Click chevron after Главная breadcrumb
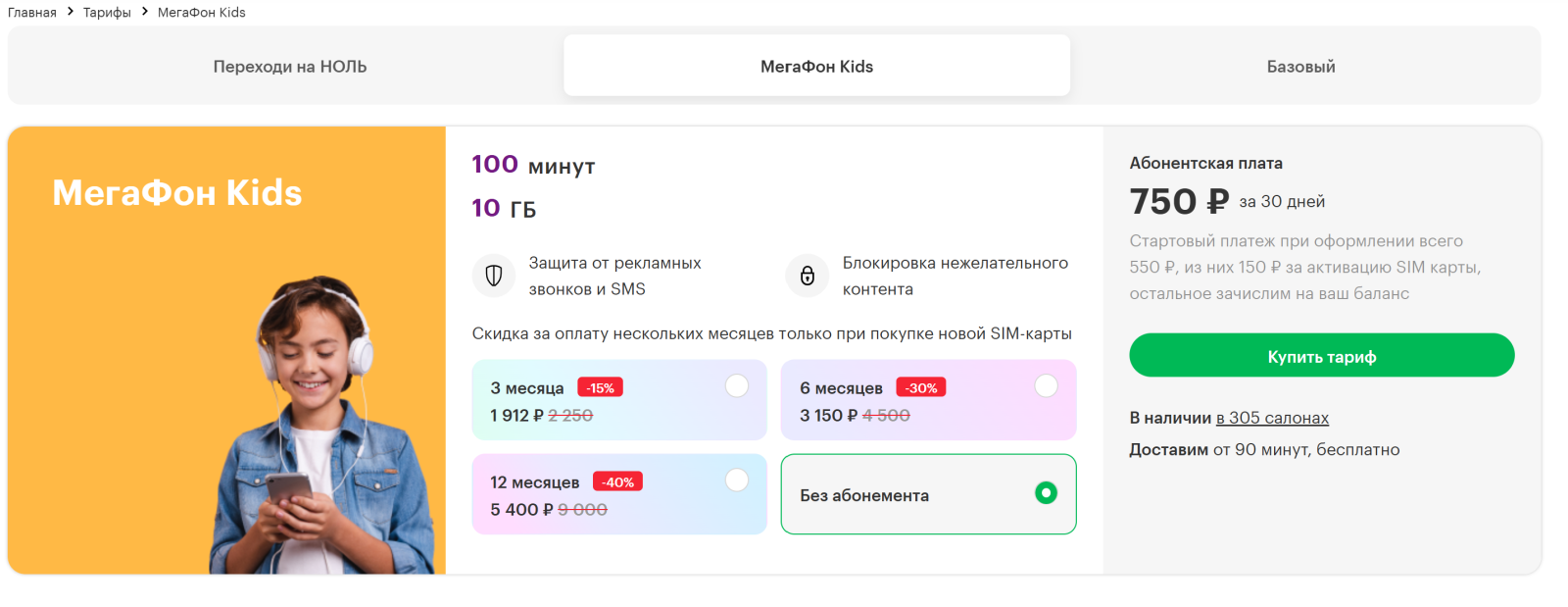 (71, 12)
